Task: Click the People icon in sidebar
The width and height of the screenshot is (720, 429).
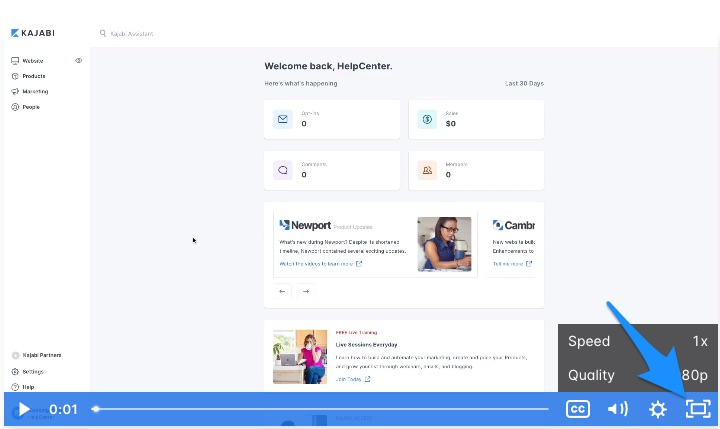Action: pos(15,107)
